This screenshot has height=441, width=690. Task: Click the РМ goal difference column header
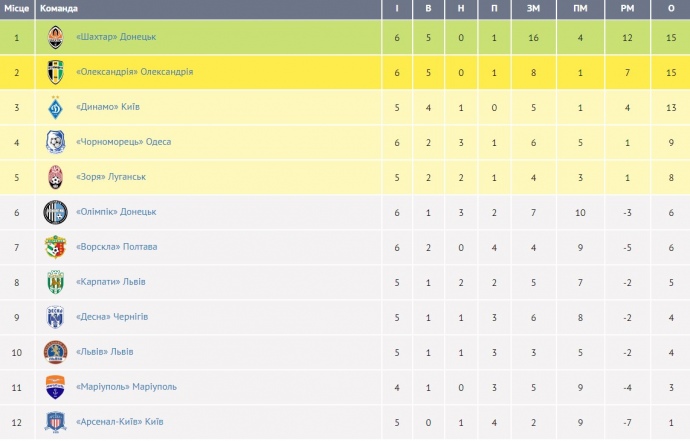pyautogui.click(x=626, y=9)
